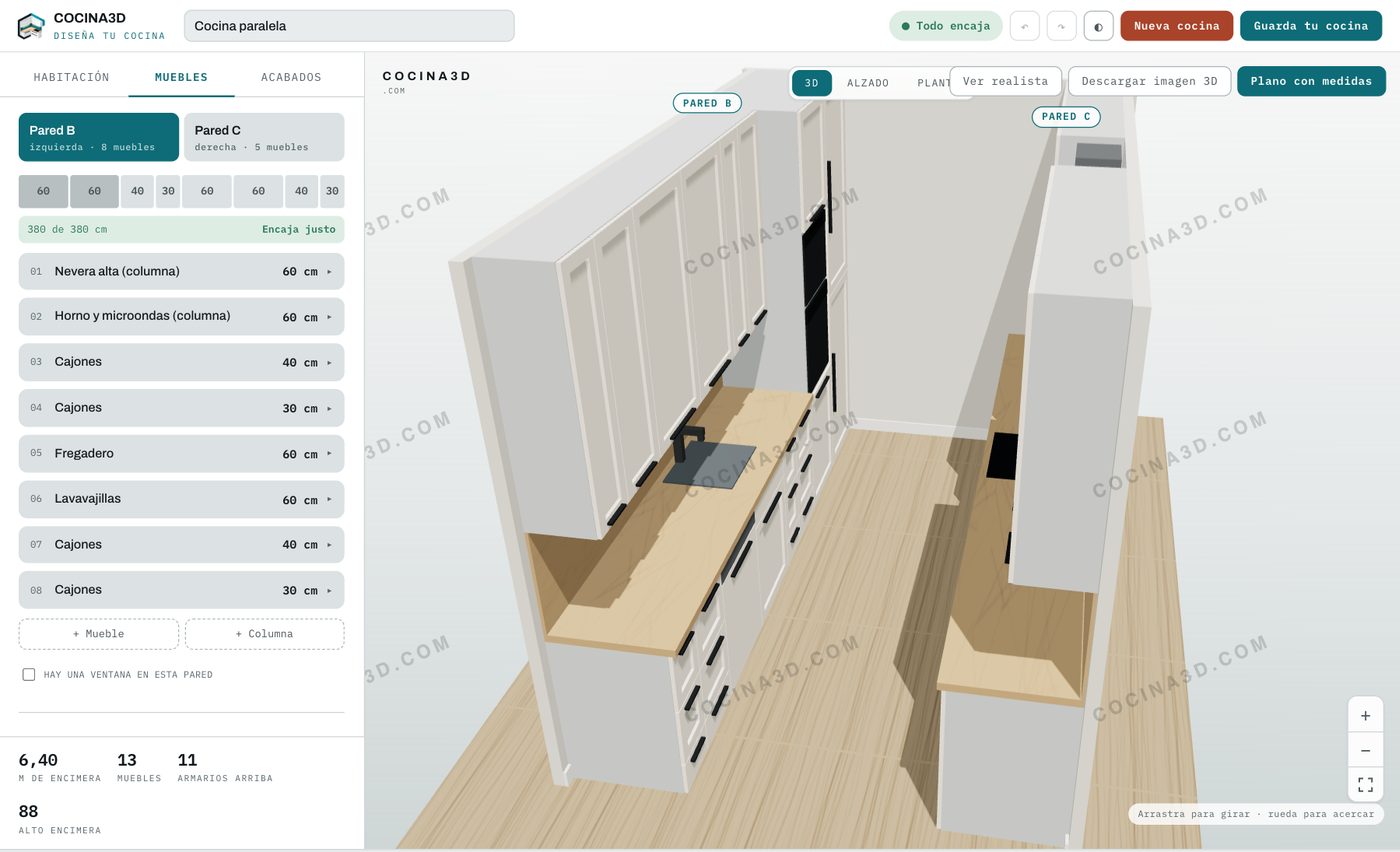Download the 3D image
This screenshot has width=1400, height=852.
(x=1149, y=81)
